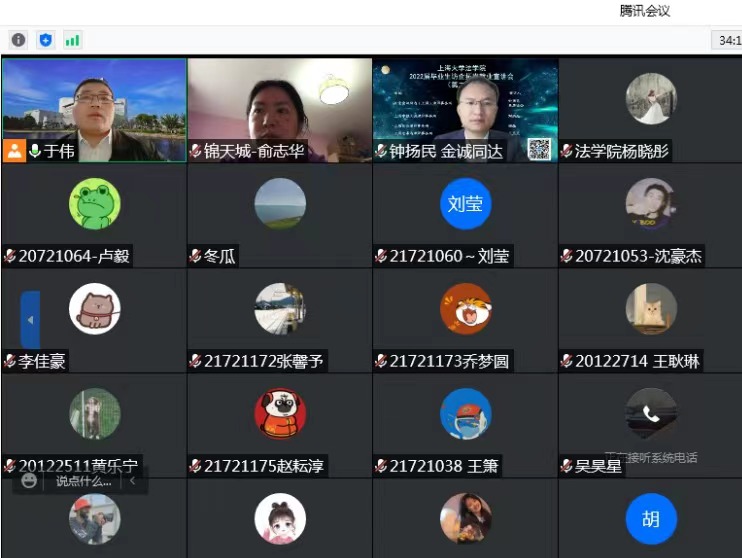Click the blue 刘莹 avatar circle
The image size is (742, 558).
point(465,204)
